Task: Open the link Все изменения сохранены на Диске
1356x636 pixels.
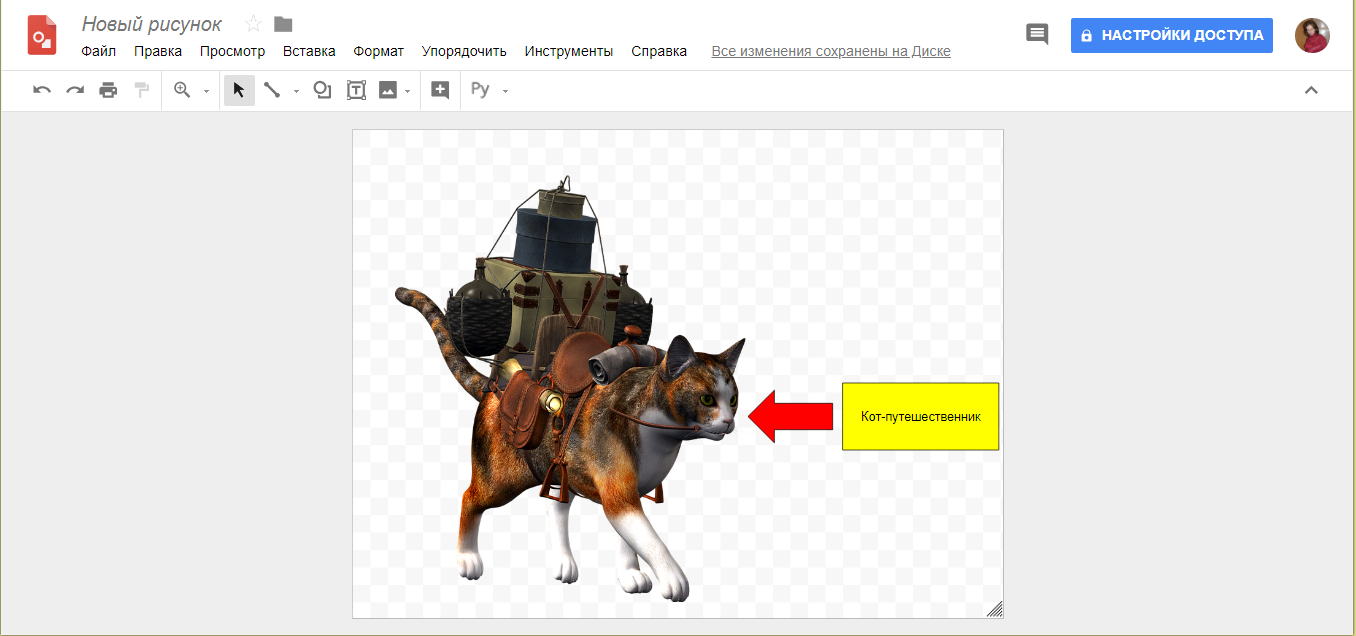Action: [x=830, y=50]
